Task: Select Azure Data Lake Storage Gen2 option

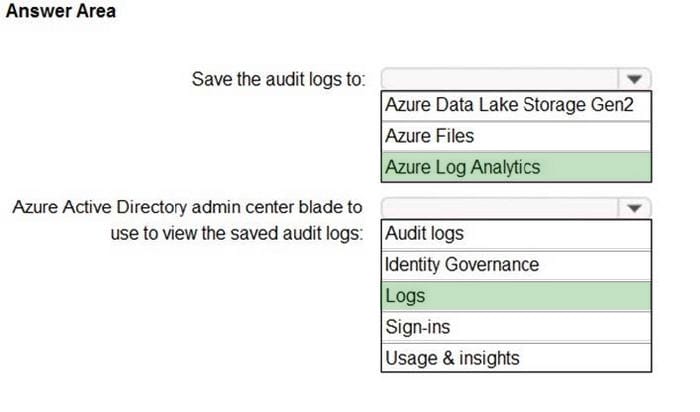Action: [x=516, y=106]
